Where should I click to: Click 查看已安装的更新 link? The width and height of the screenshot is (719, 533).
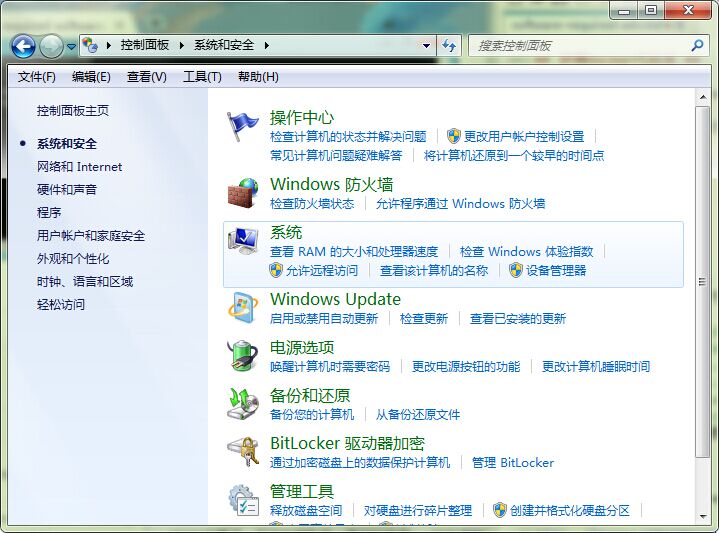pyautogui.click(x=518, y=318)
